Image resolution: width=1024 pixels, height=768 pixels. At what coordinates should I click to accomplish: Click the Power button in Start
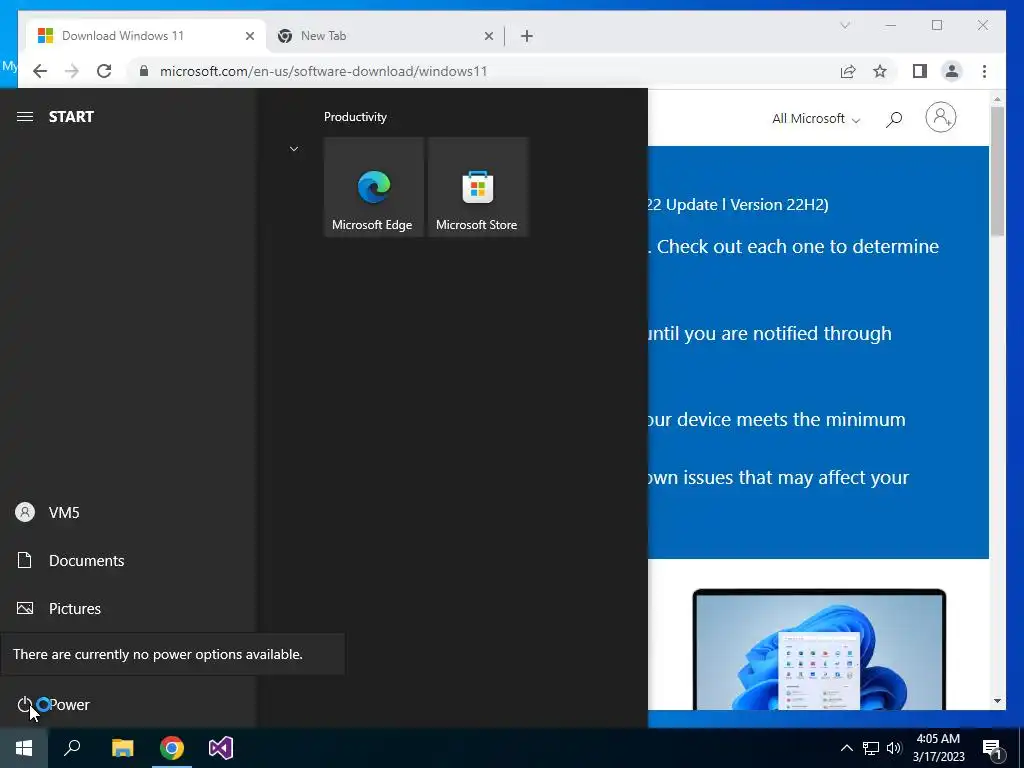pos(127,705)
